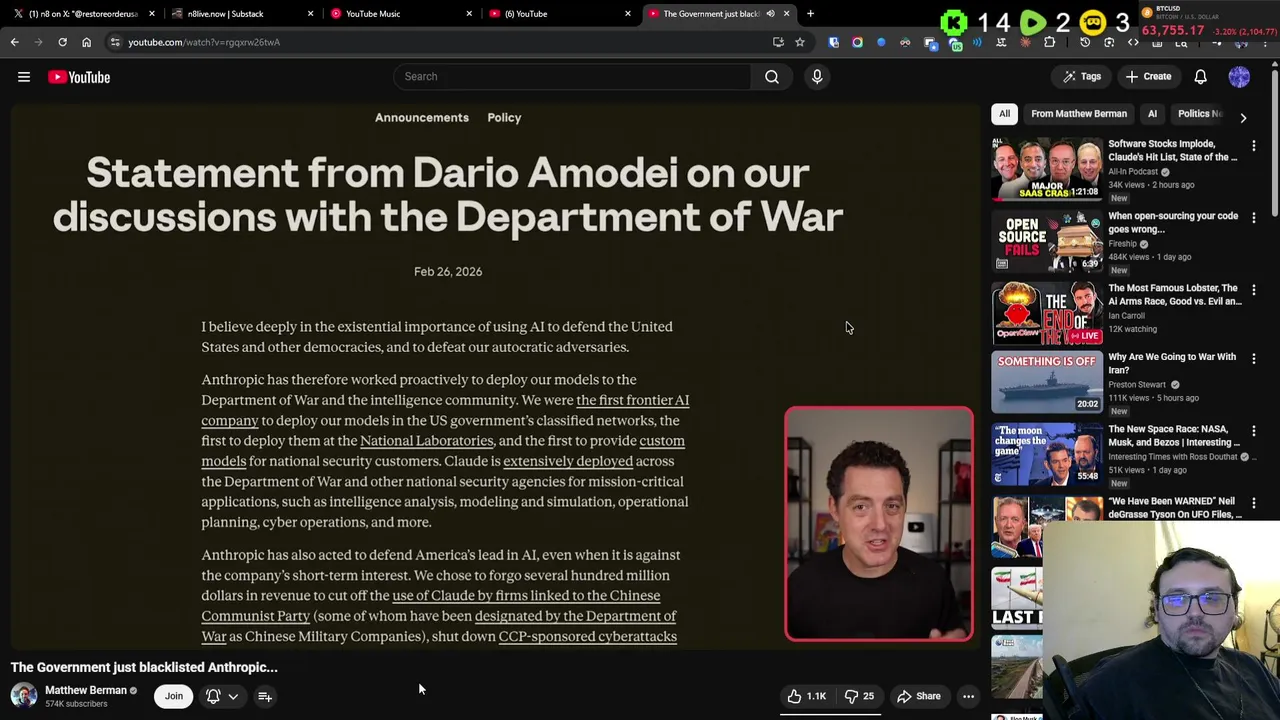
Task: Click the Tags button
Action: pos(1081,77)
